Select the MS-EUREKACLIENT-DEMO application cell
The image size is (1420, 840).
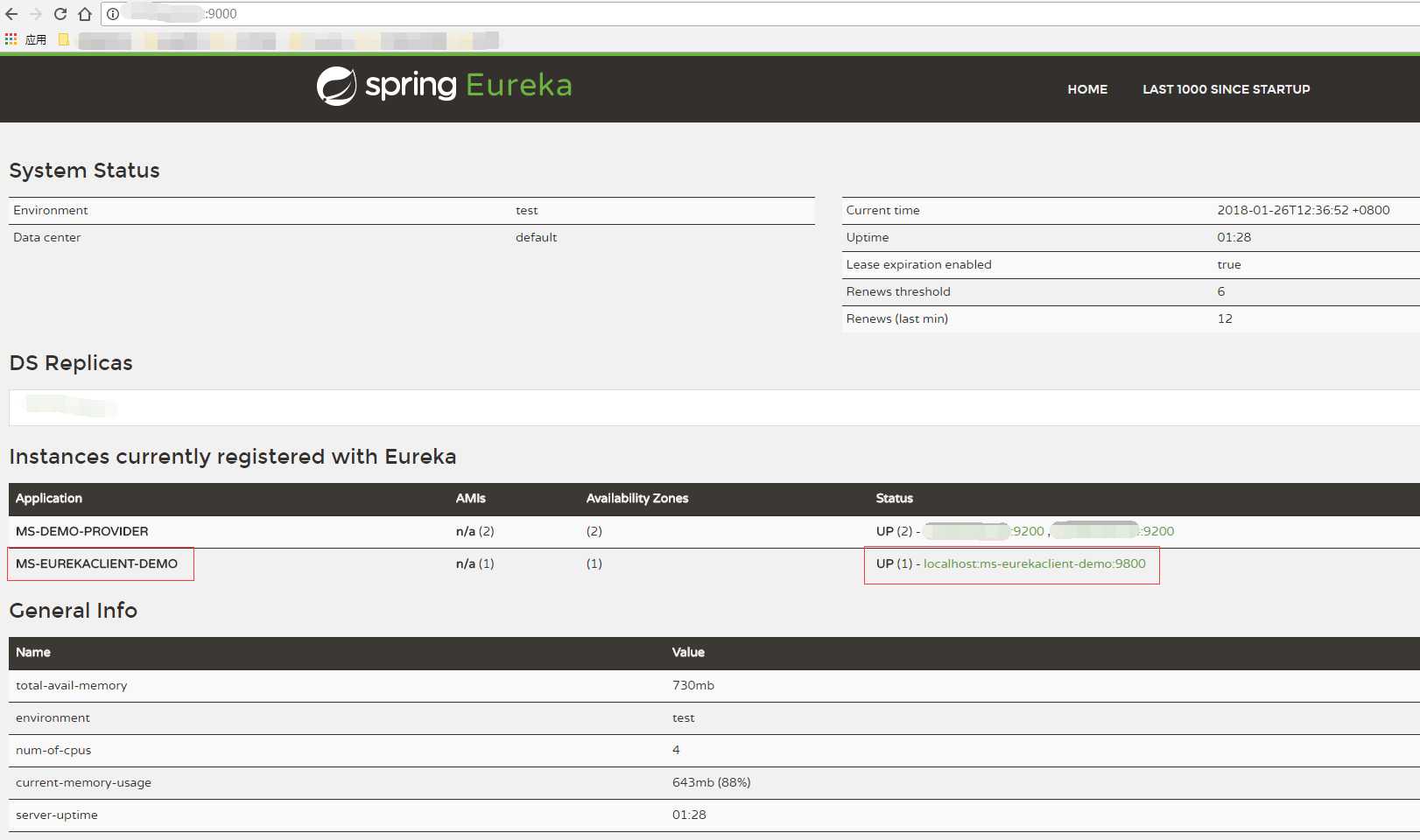(96, 563)
